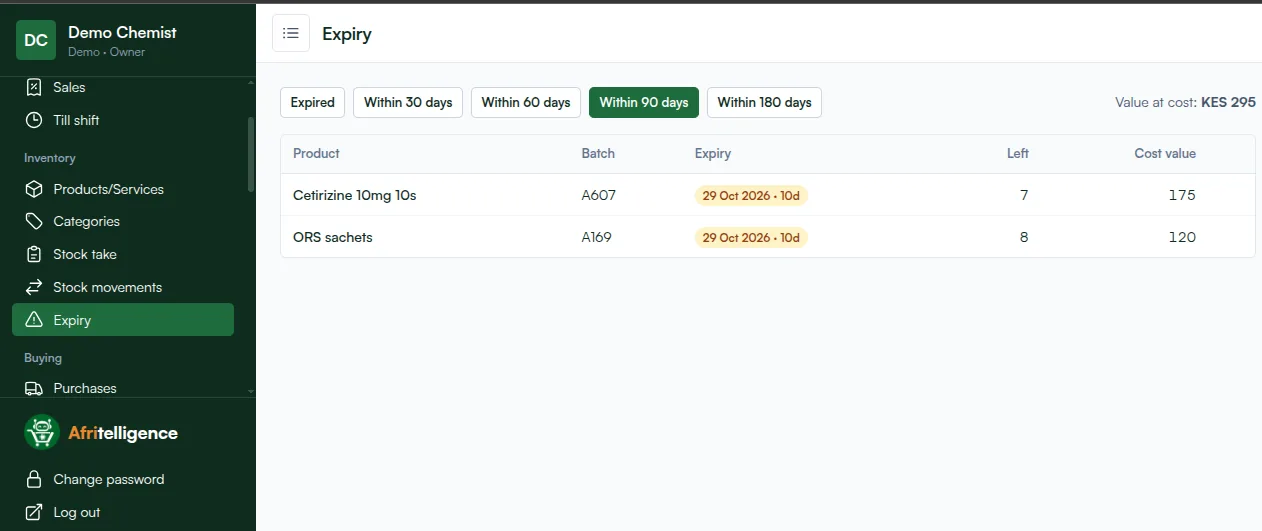Open Stock take clipboard icon

pos(34,254)
